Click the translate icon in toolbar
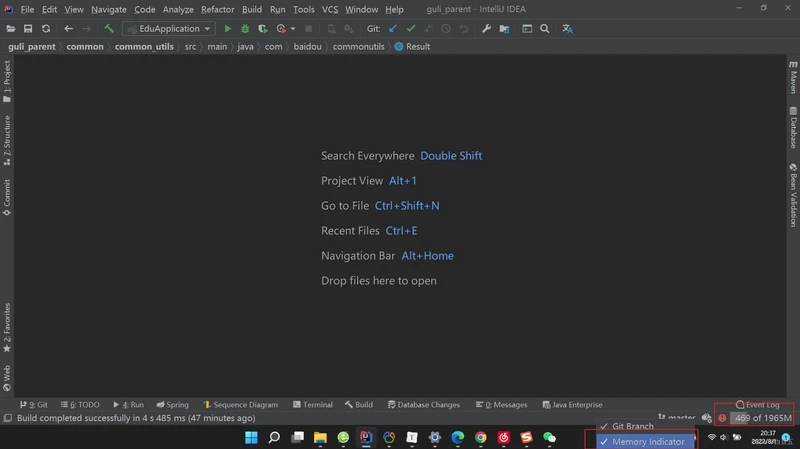This screenshot has height=449, width=800. 568,29
